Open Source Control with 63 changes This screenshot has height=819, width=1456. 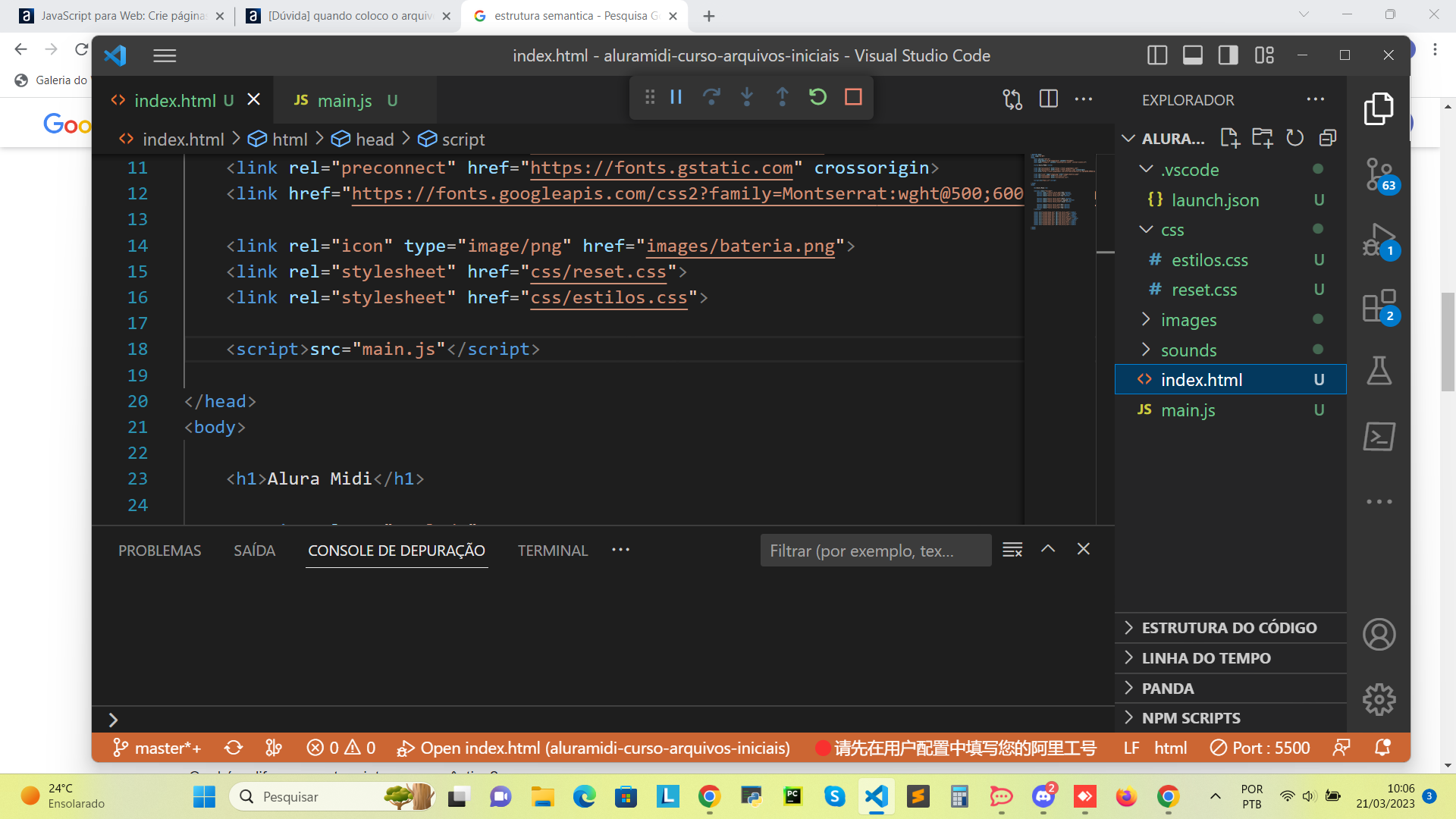pyautogui.click(x=1379, y=175)
